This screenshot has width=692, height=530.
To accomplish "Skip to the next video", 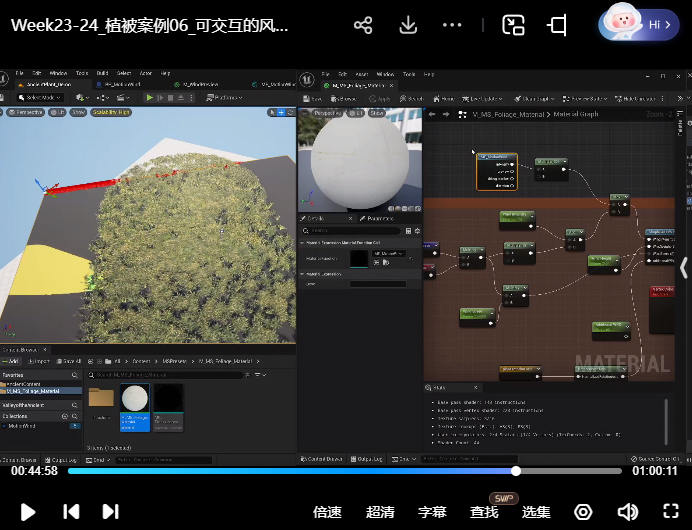I will click(x=111, y=512).
